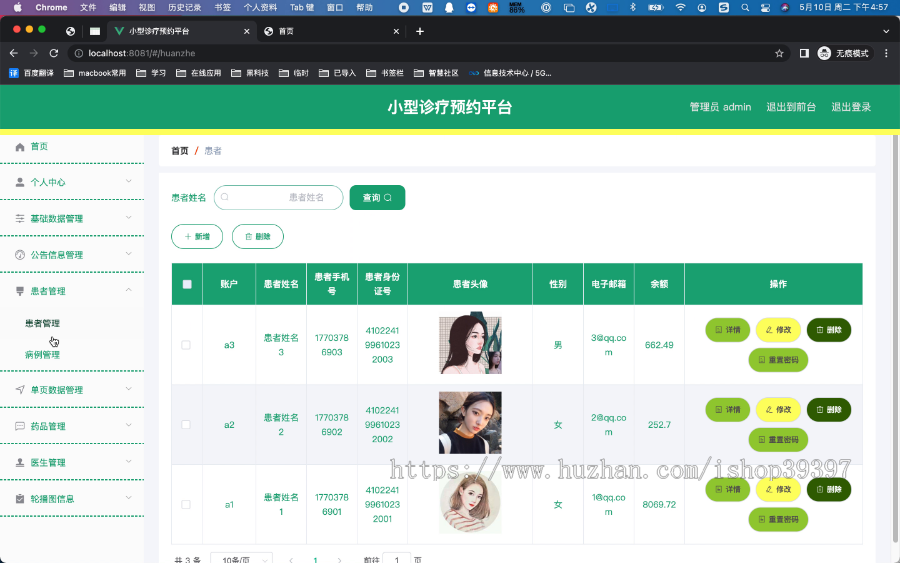Click the icon beside 公告信息管理

[20, 255]
